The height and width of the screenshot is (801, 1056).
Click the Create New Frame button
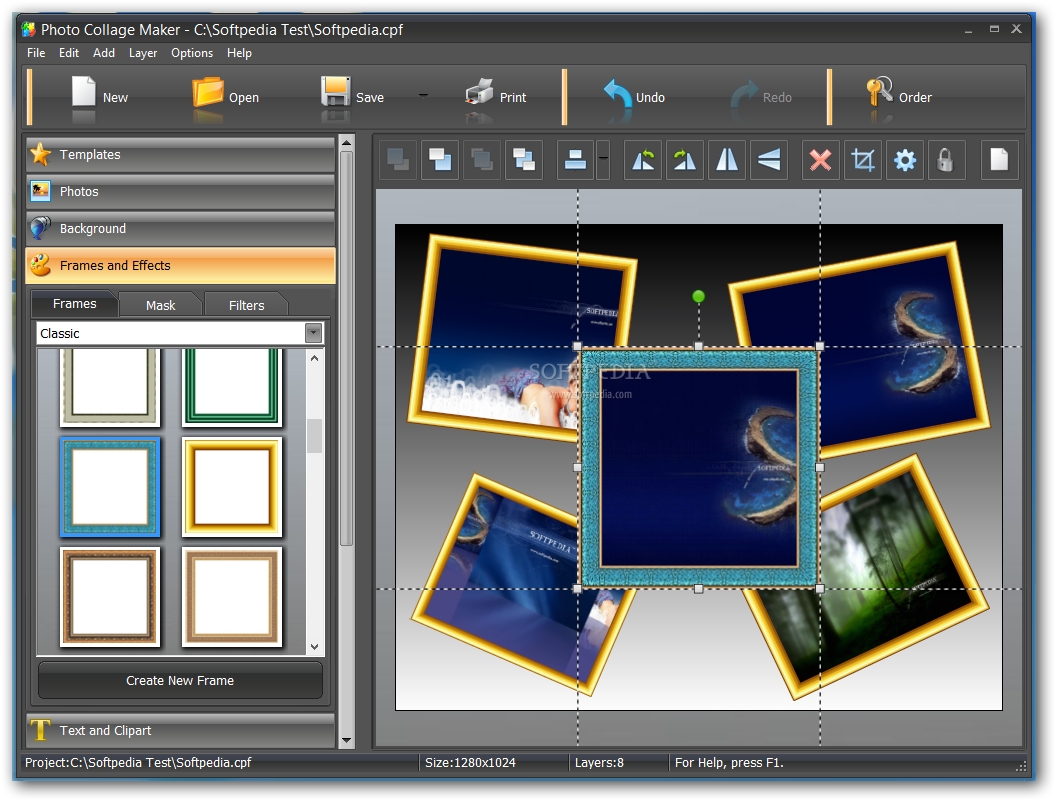(x=180, y=680)
